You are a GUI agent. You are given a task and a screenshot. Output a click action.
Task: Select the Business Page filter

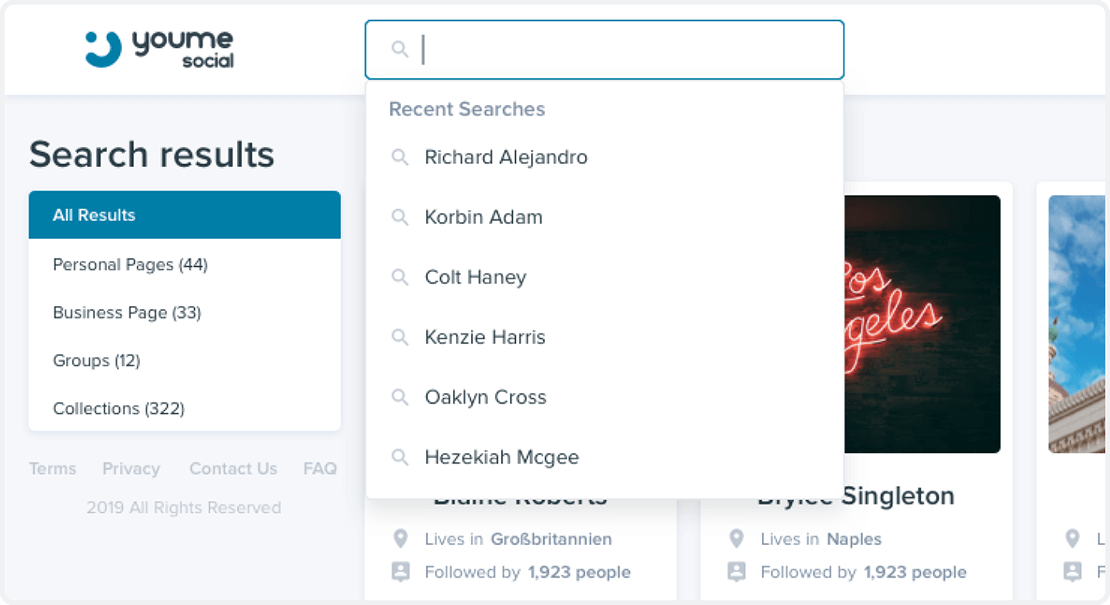tap(129, 312)
